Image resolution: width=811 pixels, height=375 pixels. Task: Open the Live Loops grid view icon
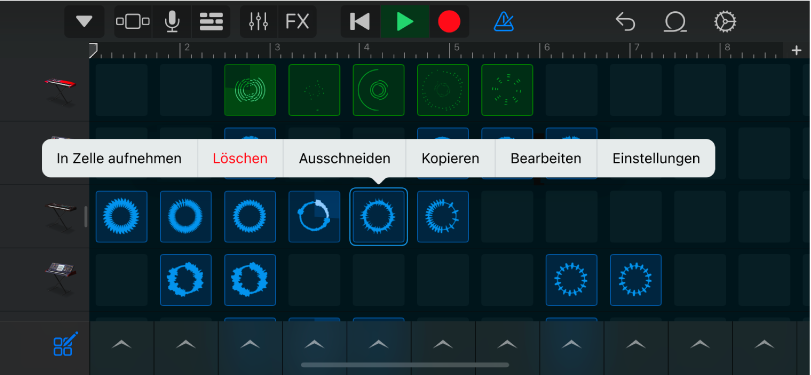coord(211,22)
